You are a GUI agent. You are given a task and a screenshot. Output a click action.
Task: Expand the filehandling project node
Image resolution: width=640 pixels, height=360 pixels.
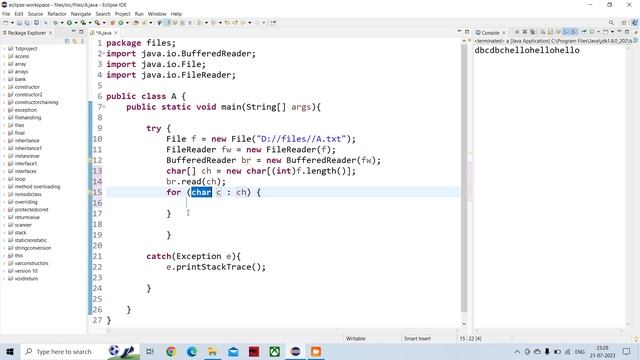(x=4, y=118)
